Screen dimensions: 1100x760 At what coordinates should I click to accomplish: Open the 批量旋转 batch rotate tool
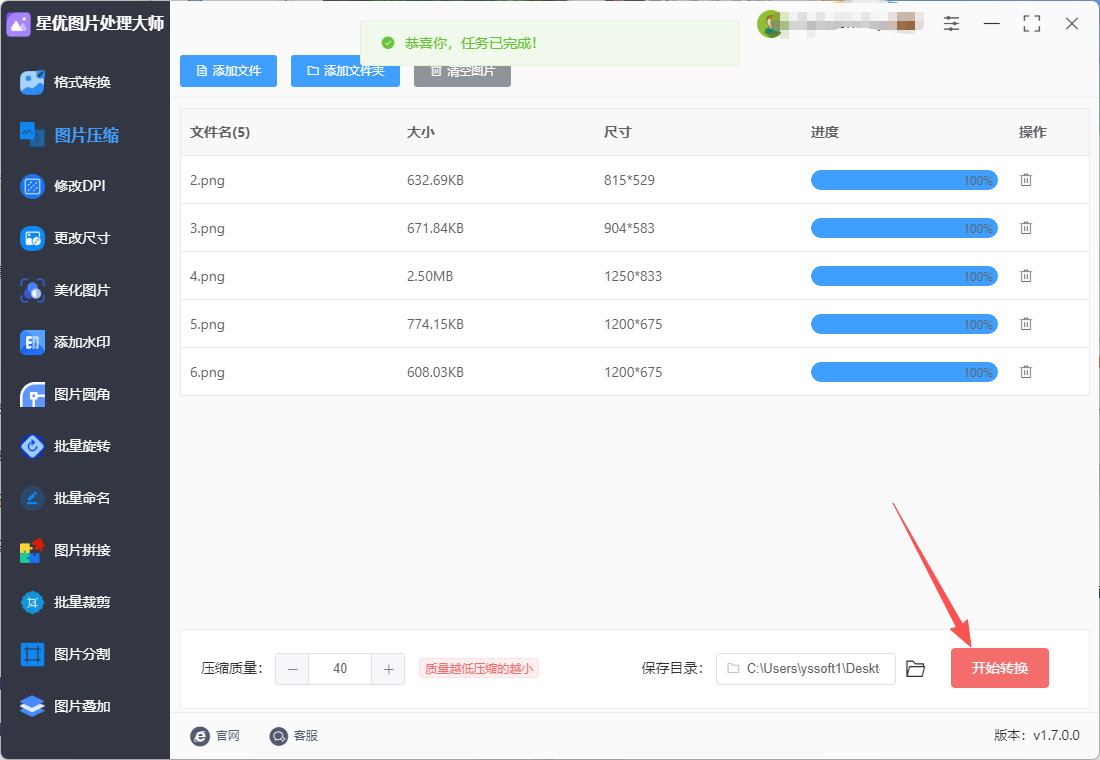tap(65, 446)
